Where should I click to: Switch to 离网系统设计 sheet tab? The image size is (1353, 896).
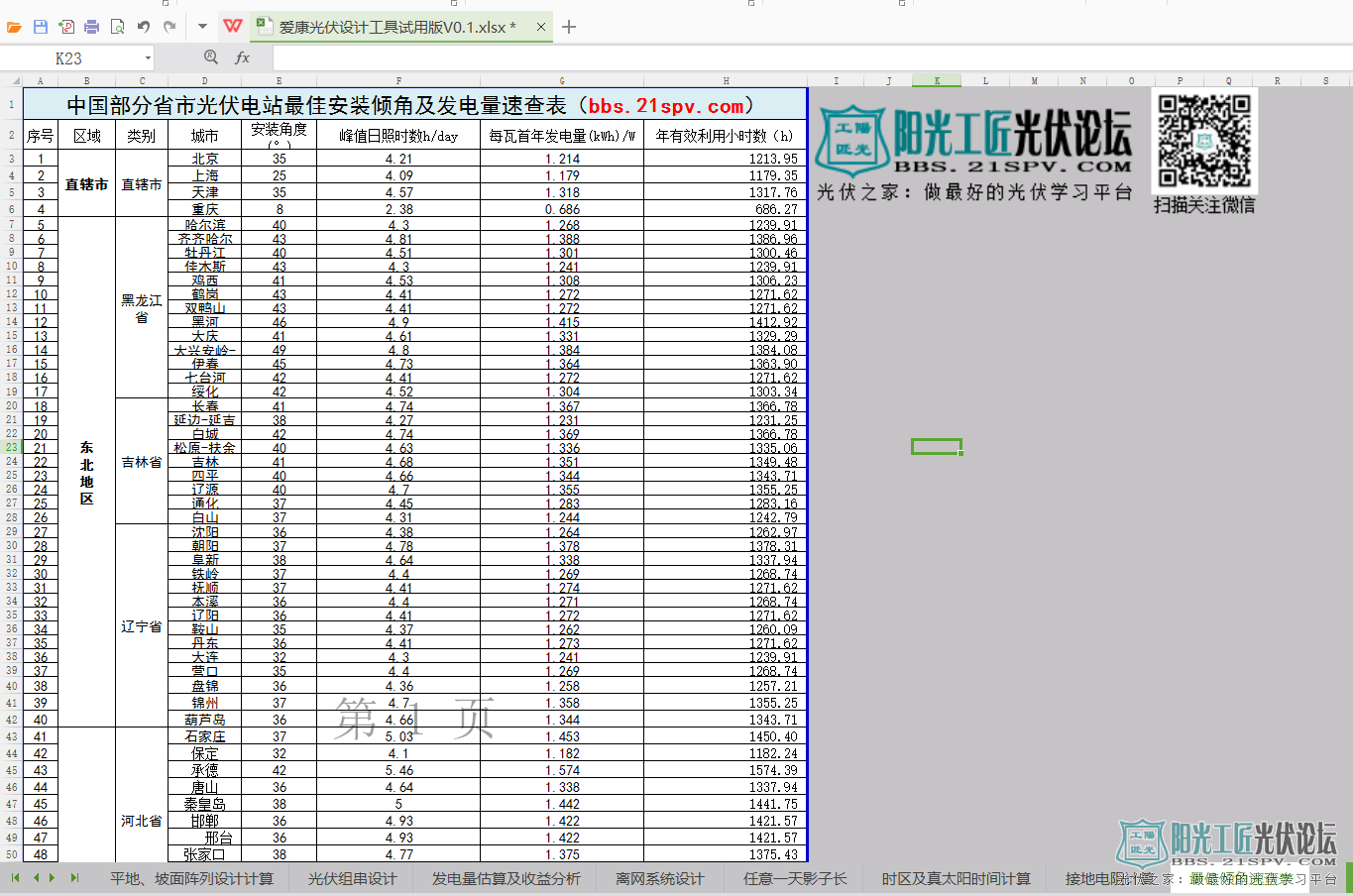659,879
